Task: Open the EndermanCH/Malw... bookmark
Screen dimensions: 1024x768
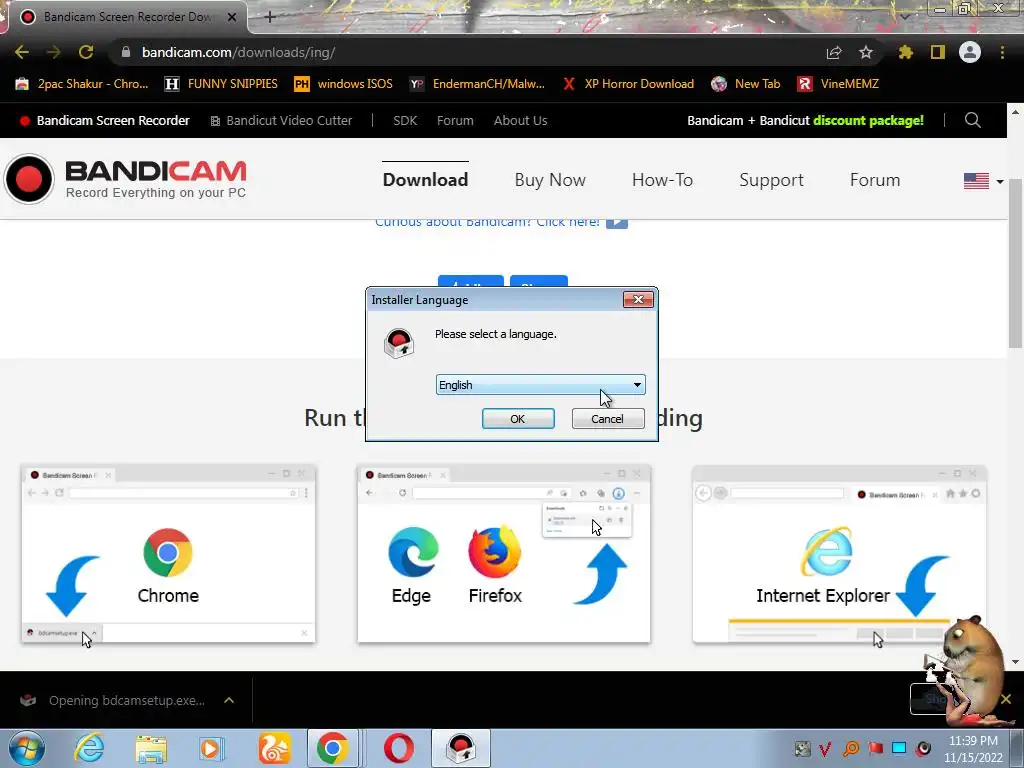Action: click(x=477, y=84)
